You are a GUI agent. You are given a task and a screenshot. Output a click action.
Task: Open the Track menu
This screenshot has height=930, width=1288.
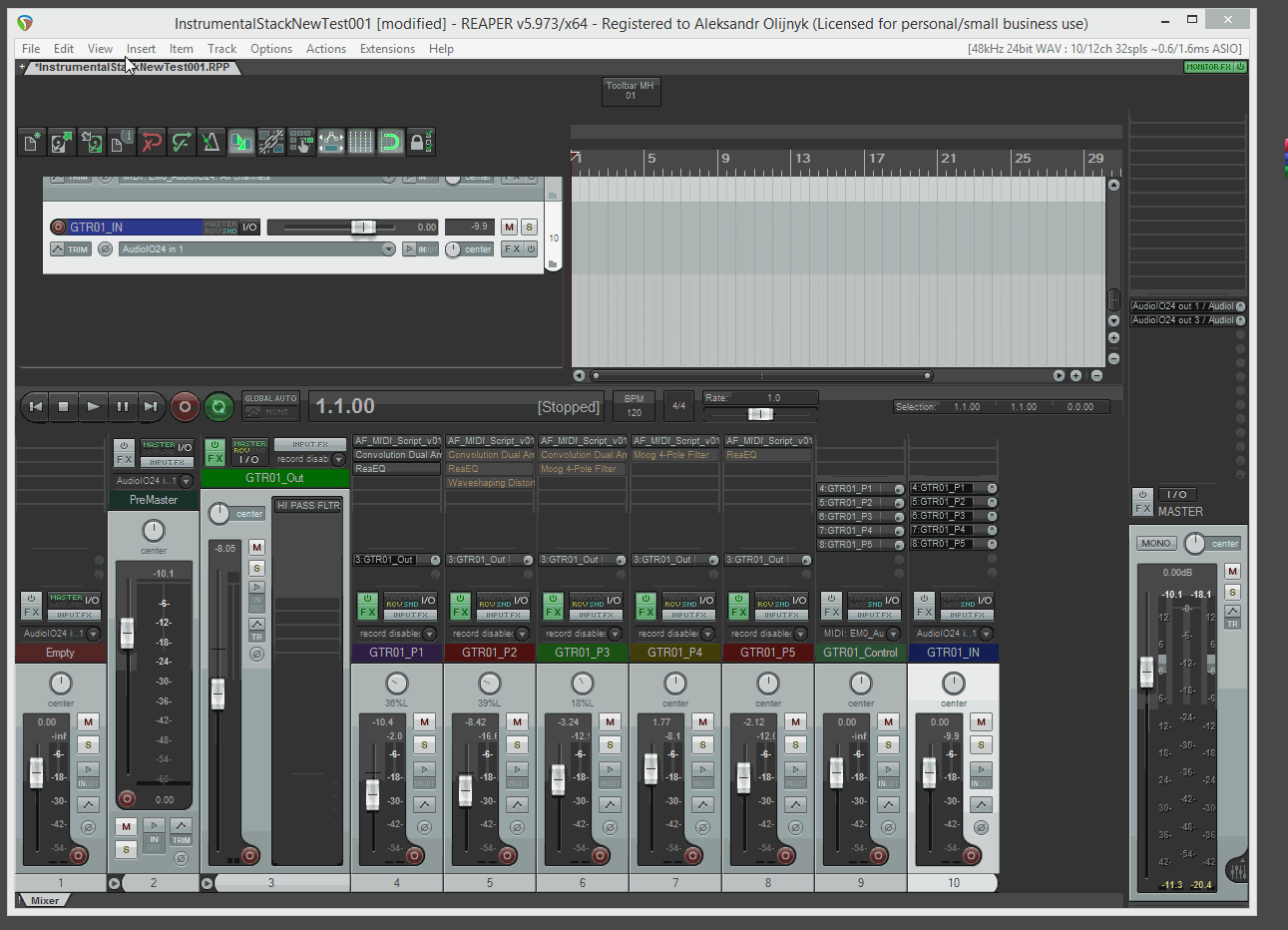pyautogui.click(x=221, y=48)
